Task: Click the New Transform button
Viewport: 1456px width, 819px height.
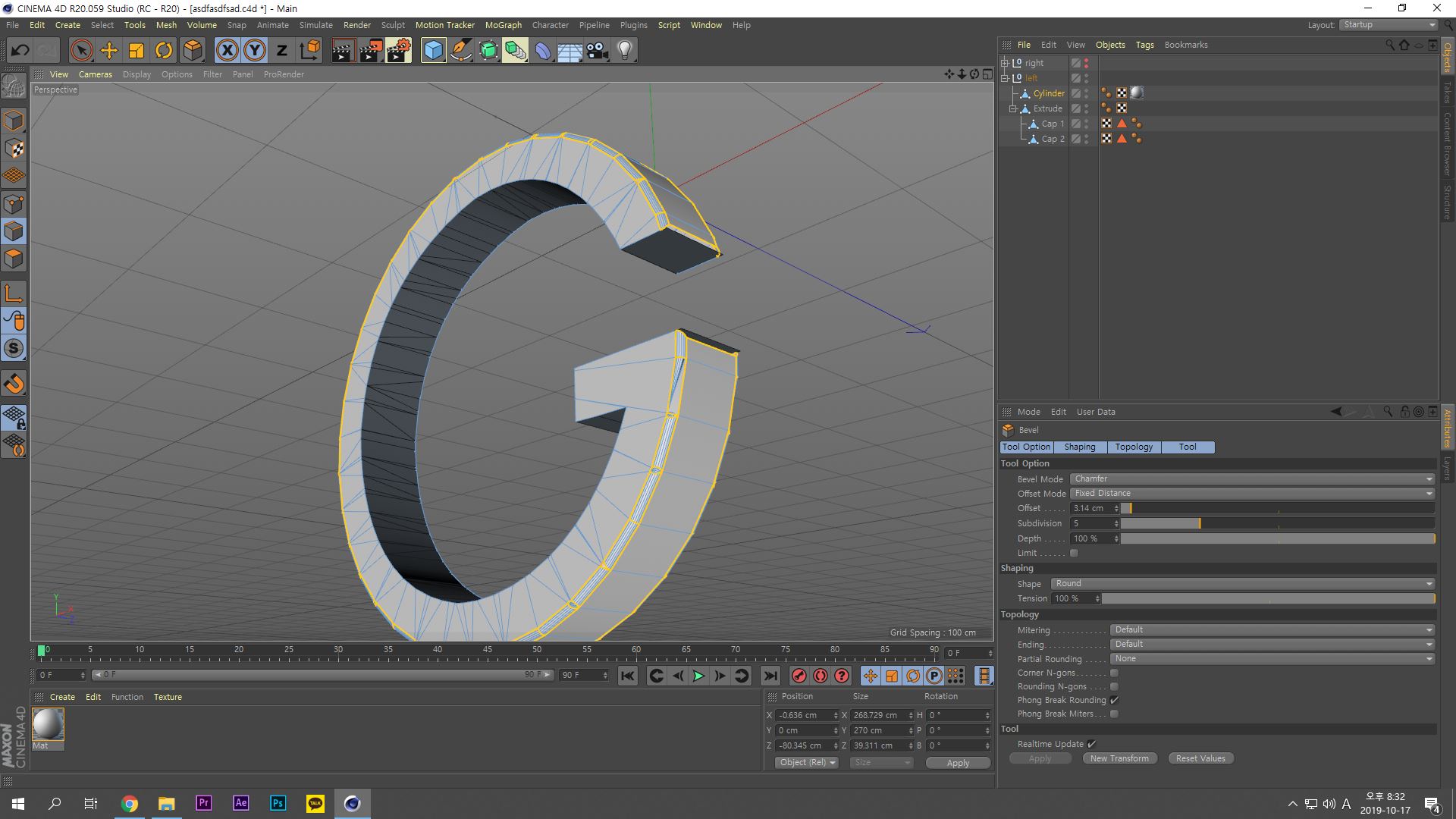Action: (1119, 758)
